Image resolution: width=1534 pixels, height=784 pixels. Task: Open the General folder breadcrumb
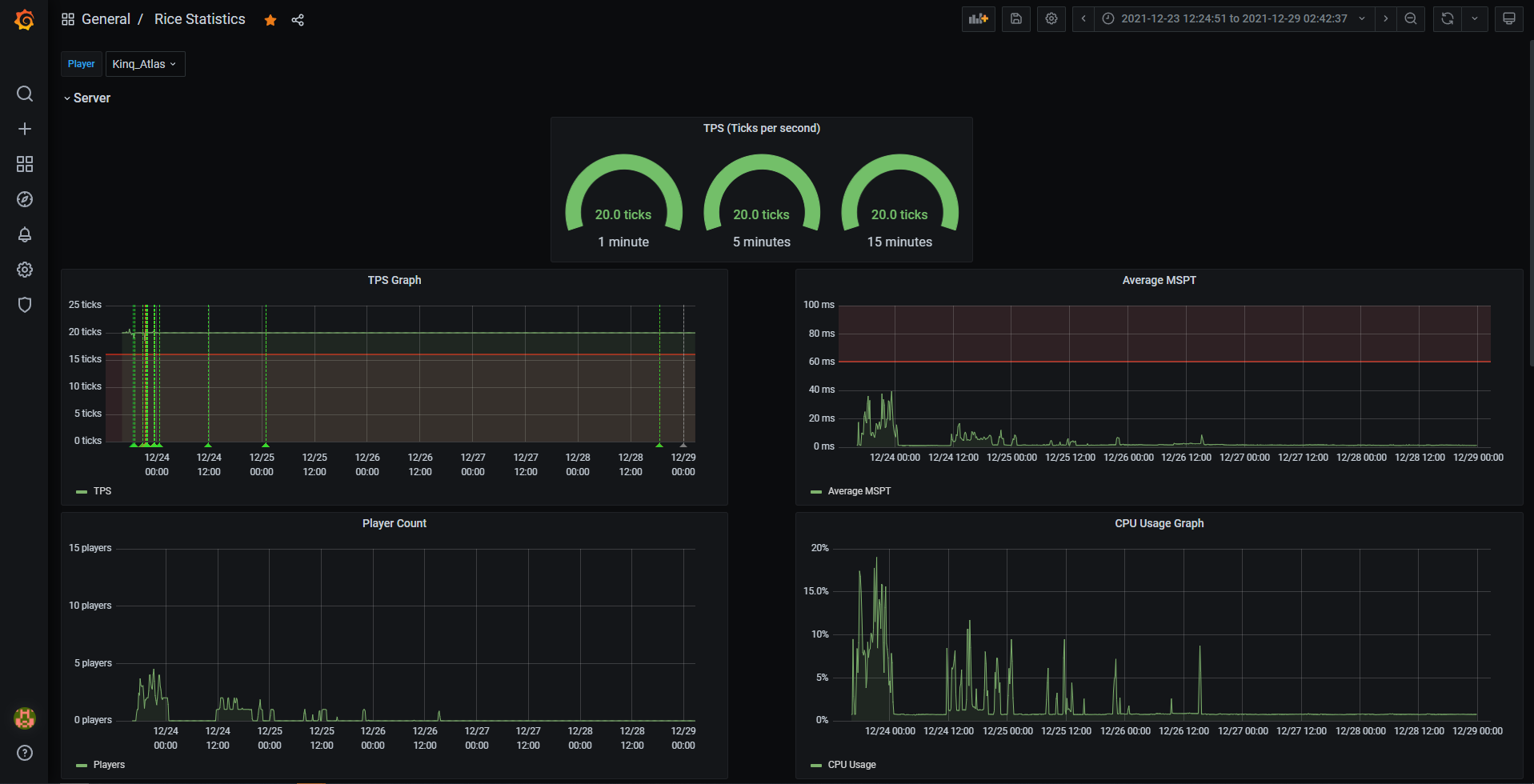(x=106, y=19)
